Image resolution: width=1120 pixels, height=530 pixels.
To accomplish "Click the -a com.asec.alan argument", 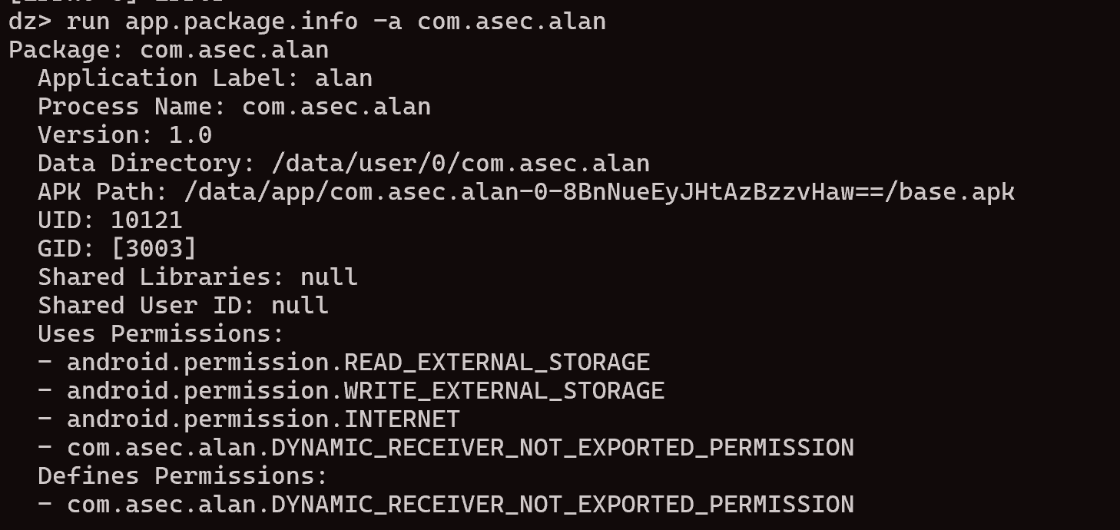I will (x=490, y=21).
